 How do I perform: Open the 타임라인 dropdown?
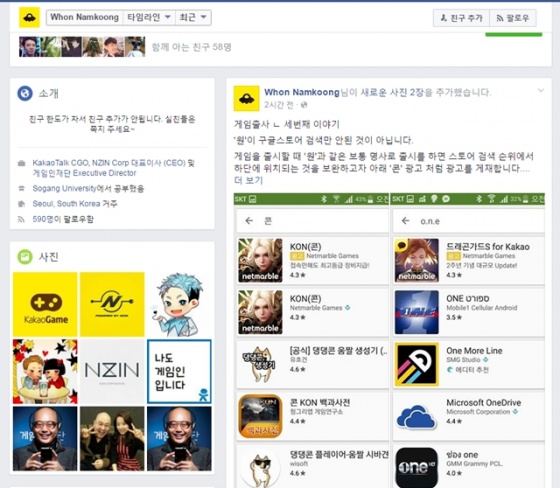[x=149, y=18]
